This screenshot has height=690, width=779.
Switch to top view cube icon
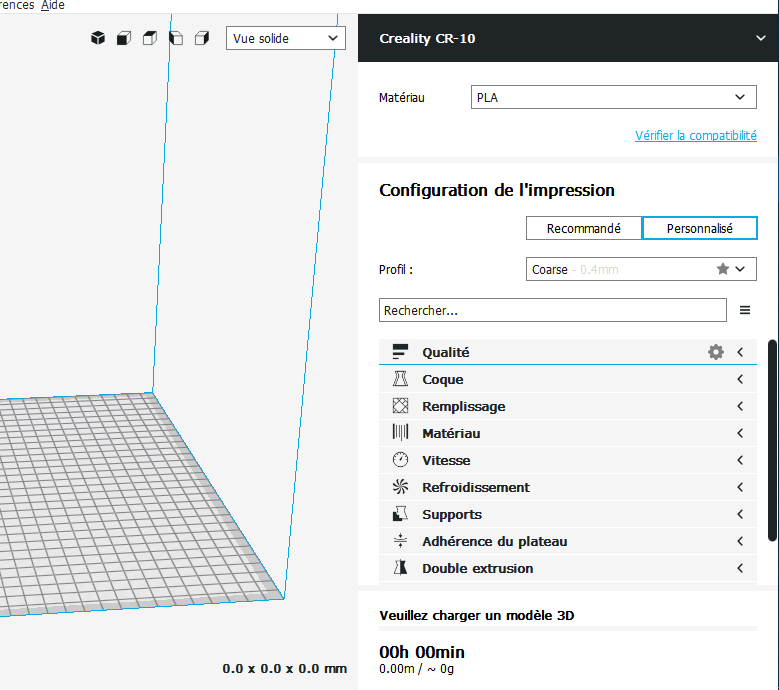click(150, 38)
